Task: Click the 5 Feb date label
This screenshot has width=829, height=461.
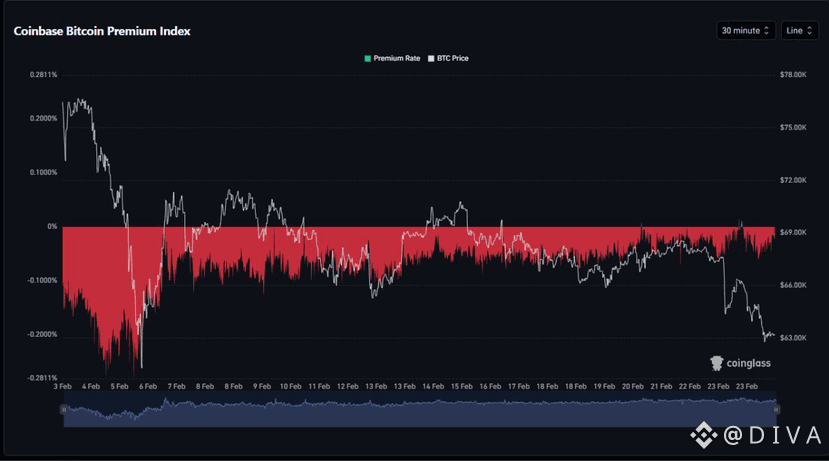Action: (x=119, y=386)
